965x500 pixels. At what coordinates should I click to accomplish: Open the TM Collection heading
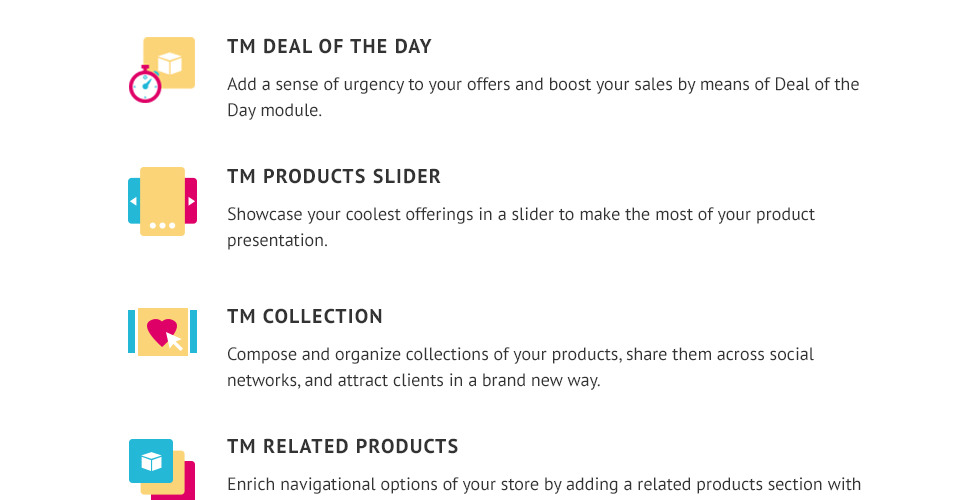pos(305,316)
